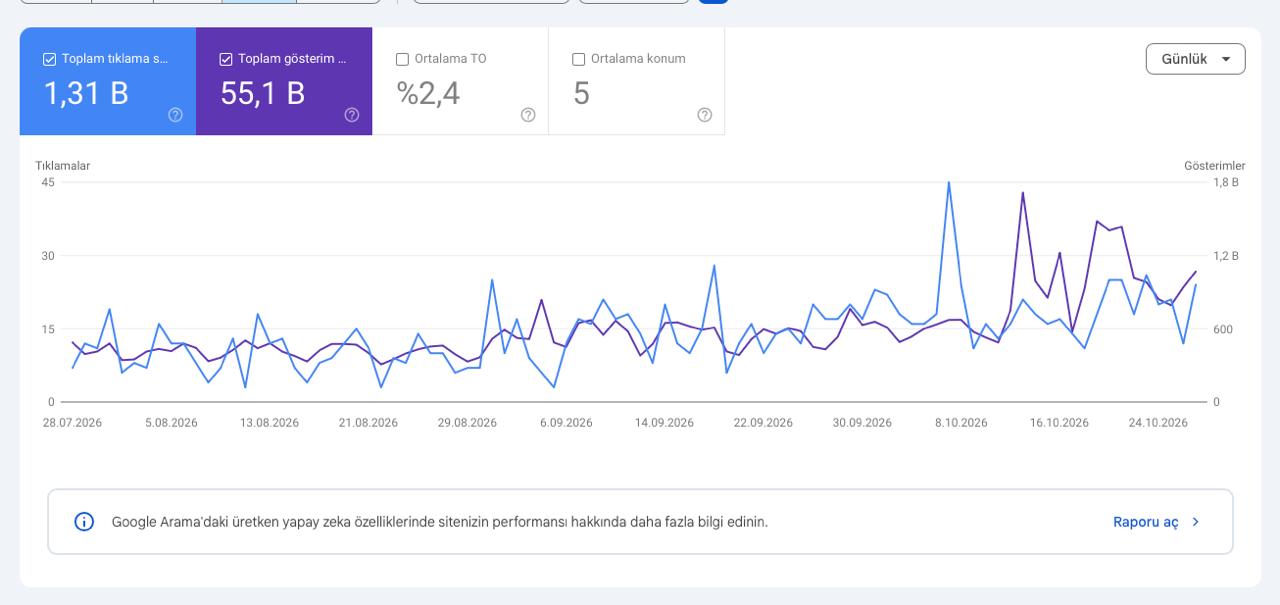Click the 55,1 B total impressions value
This screenshot has width=1280, height=605.
click(x=262, y=93)
